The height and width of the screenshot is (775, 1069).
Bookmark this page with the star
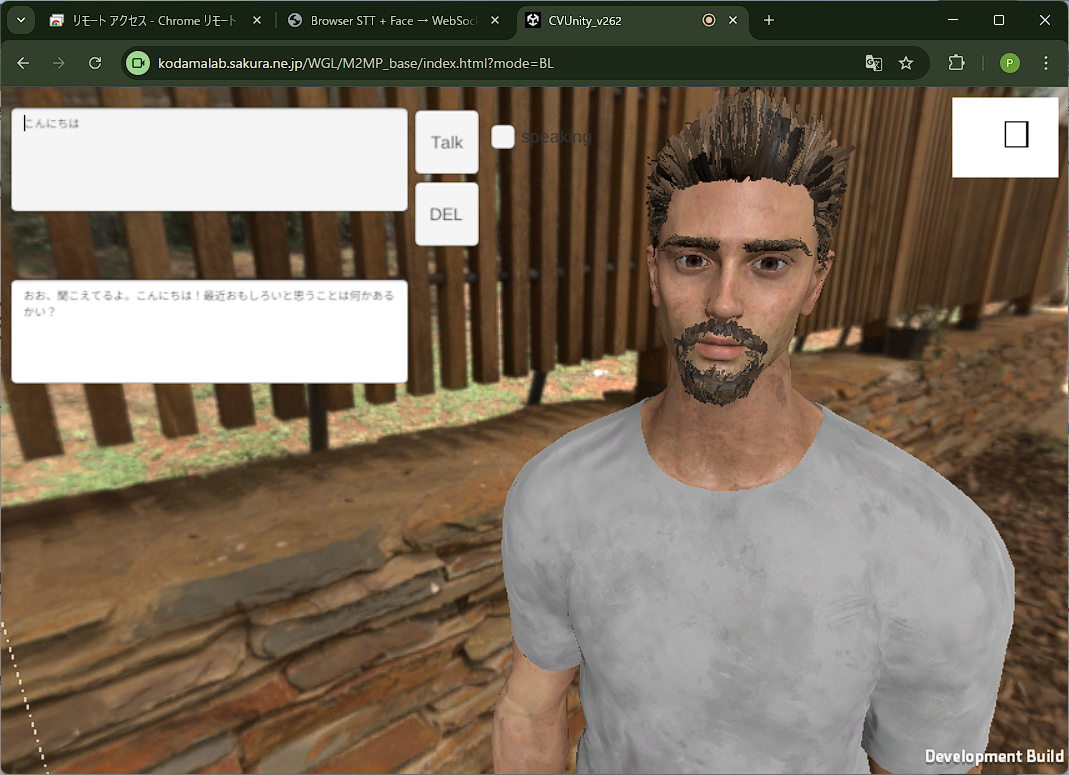906,63
